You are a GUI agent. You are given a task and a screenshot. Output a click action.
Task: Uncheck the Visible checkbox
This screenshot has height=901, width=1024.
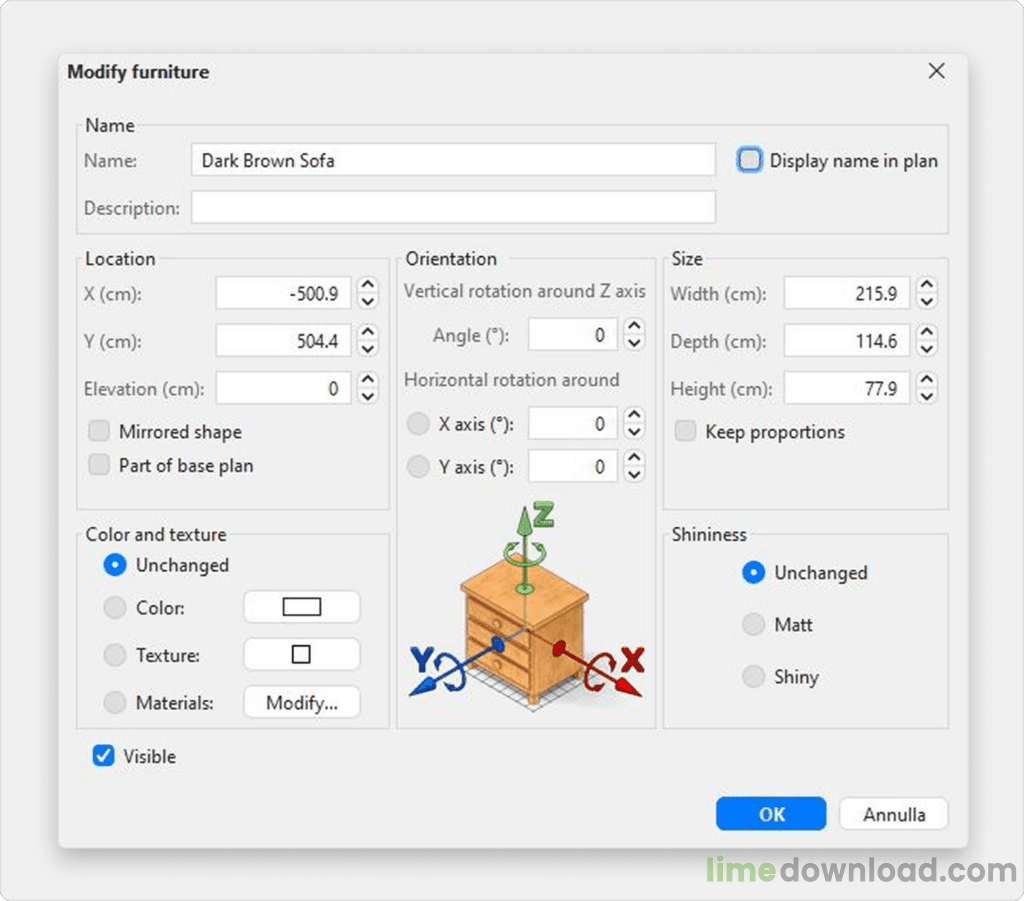click(103, 755)
